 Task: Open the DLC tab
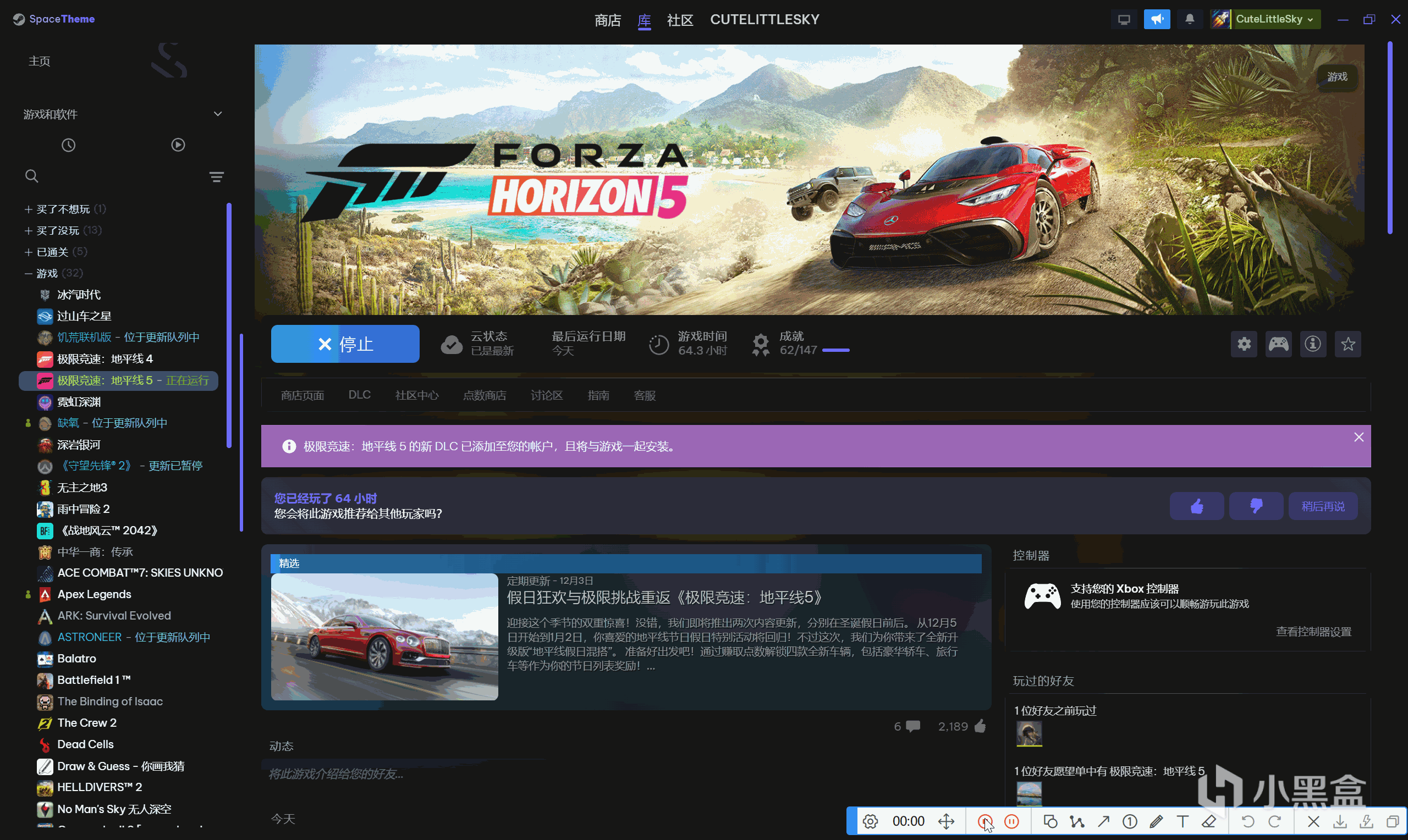click(x=359, y=395)
